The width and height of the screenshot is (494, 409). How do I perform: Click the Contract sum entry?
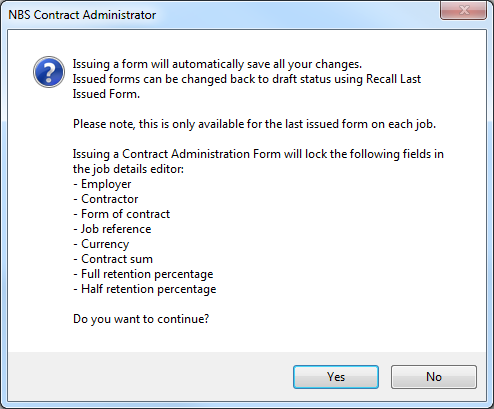pos(113,259)
